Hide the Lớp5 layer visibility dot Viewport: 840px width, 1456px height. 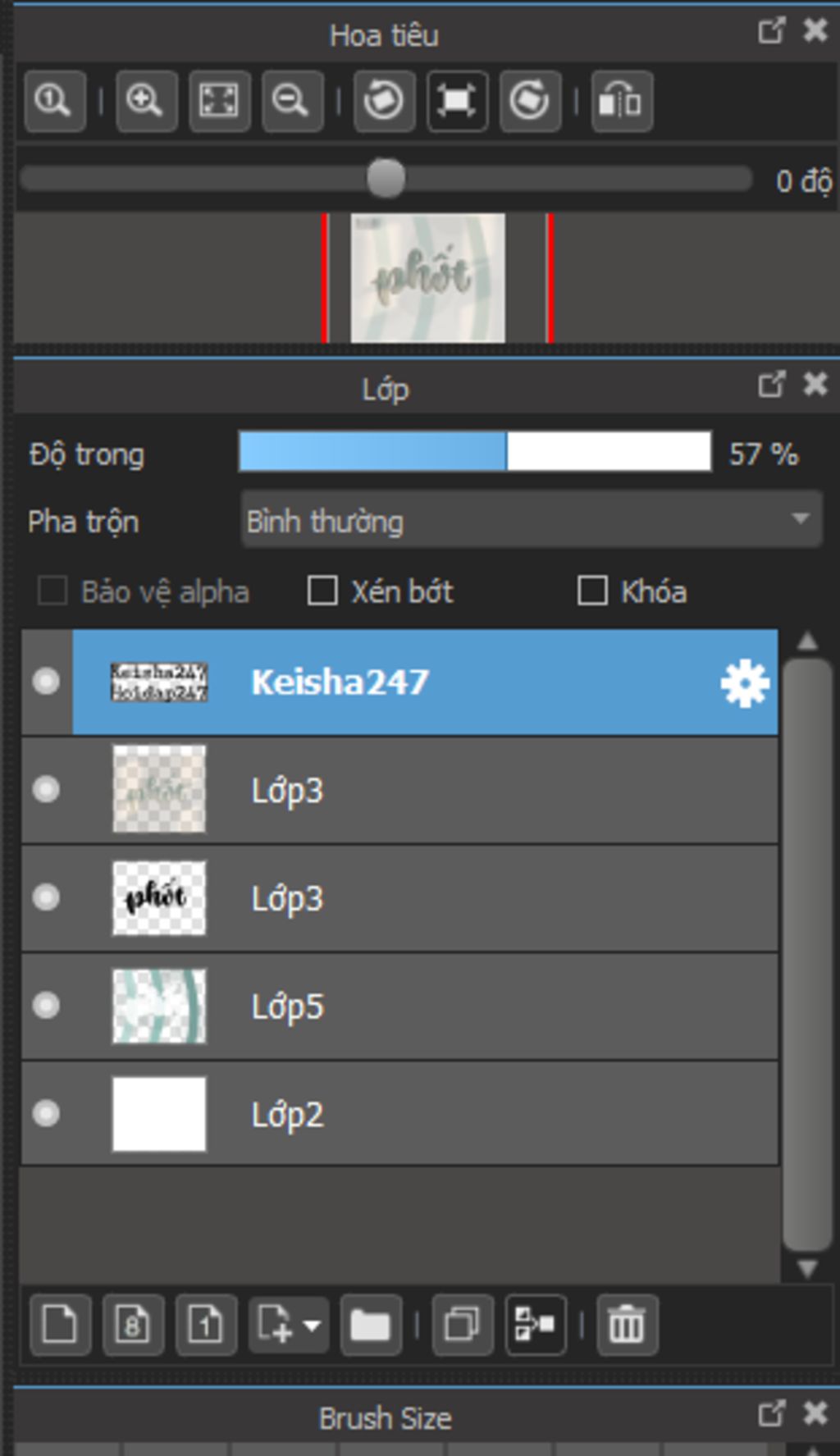pyautogui.click(x=46, y=1005)
